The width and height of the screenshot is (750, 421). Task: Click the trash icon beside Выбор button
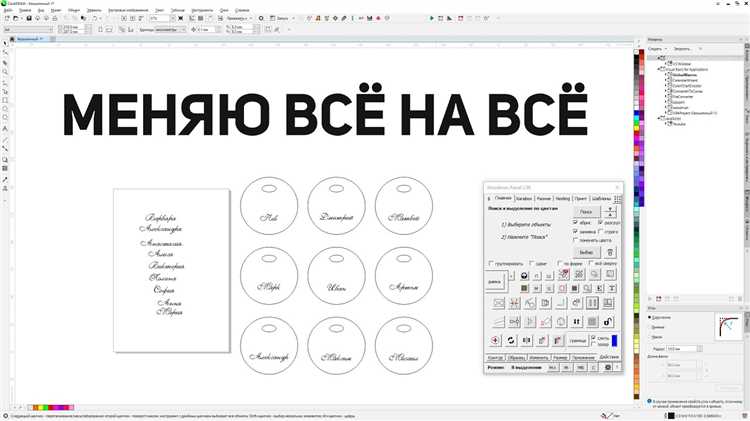pyautogui.click(x=610, y=253)
